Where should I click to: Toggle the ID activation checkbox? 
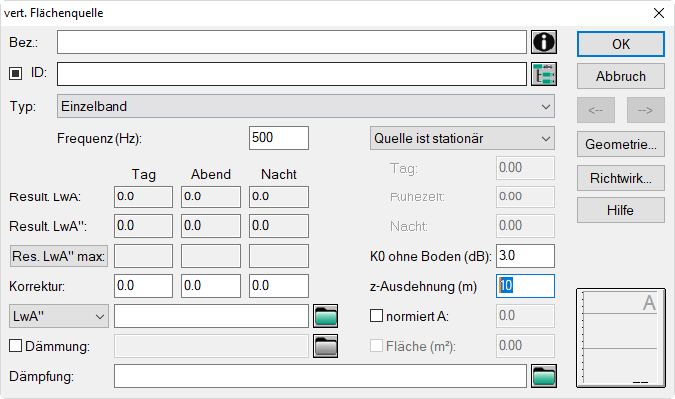(15, 74)
